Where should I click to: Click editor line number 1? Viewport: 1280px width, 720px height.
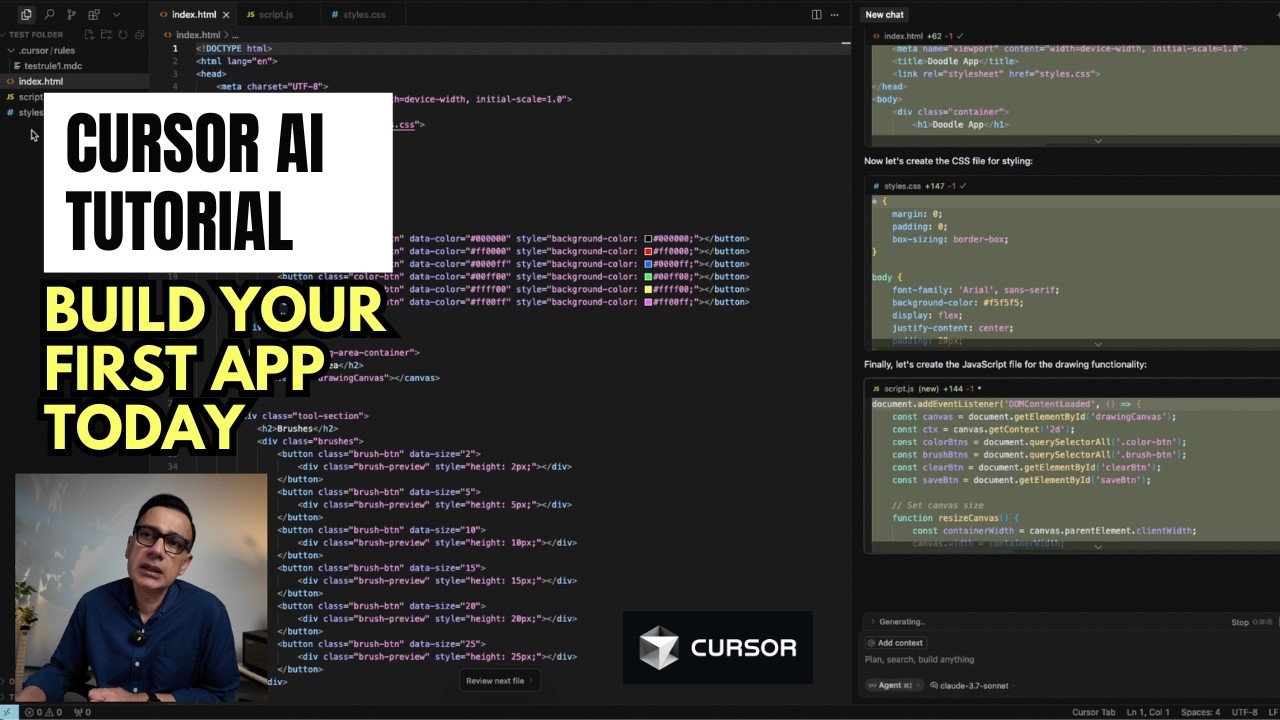click(x=175, y=48)
